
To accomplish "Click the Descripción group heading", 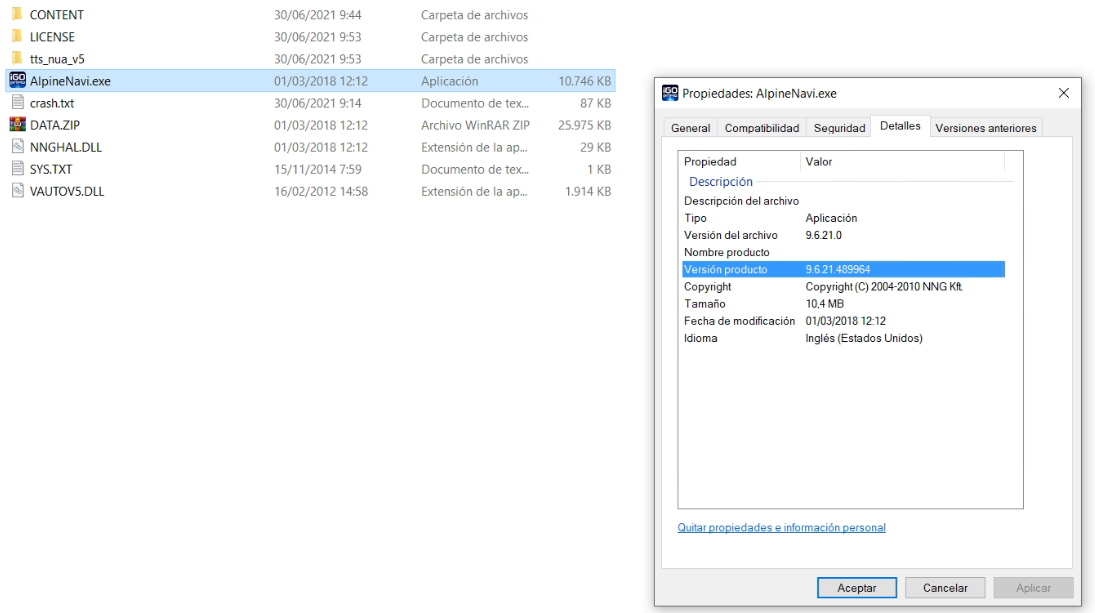I will (x=721, y=182).
